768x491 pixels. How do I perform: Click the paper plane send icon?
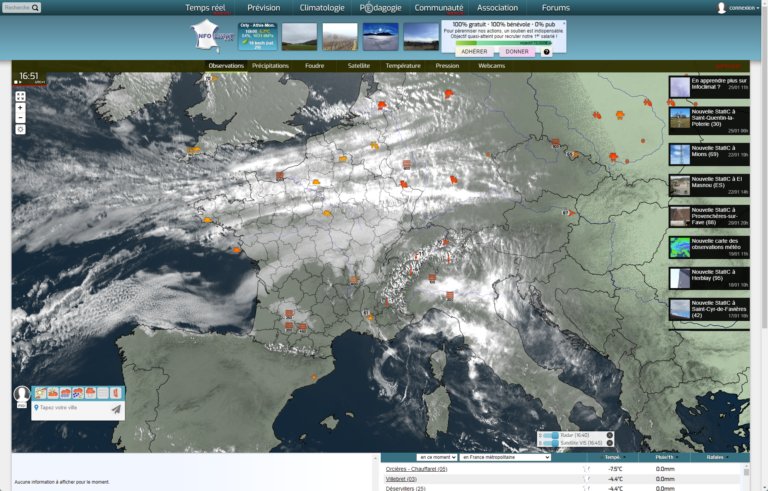tap(116, 408)
